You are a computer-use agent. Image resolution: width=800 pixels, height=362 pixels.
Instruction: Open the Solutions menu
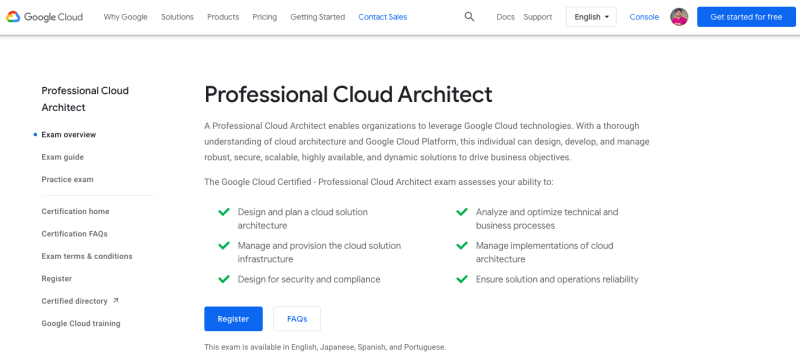click(178, 17)
